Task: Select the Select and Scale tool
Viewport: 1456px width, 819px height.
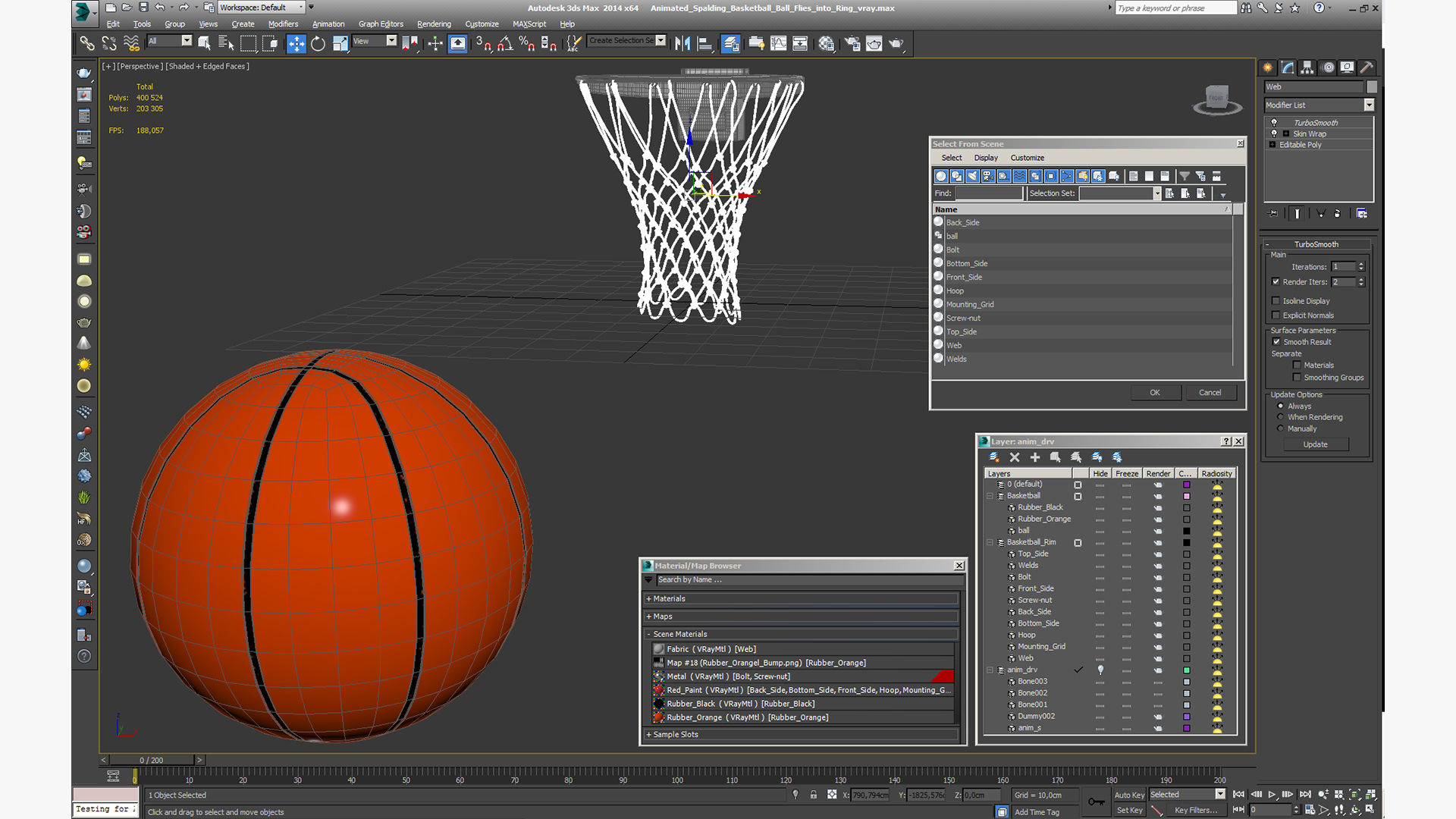Action: (x=340, y=44)
